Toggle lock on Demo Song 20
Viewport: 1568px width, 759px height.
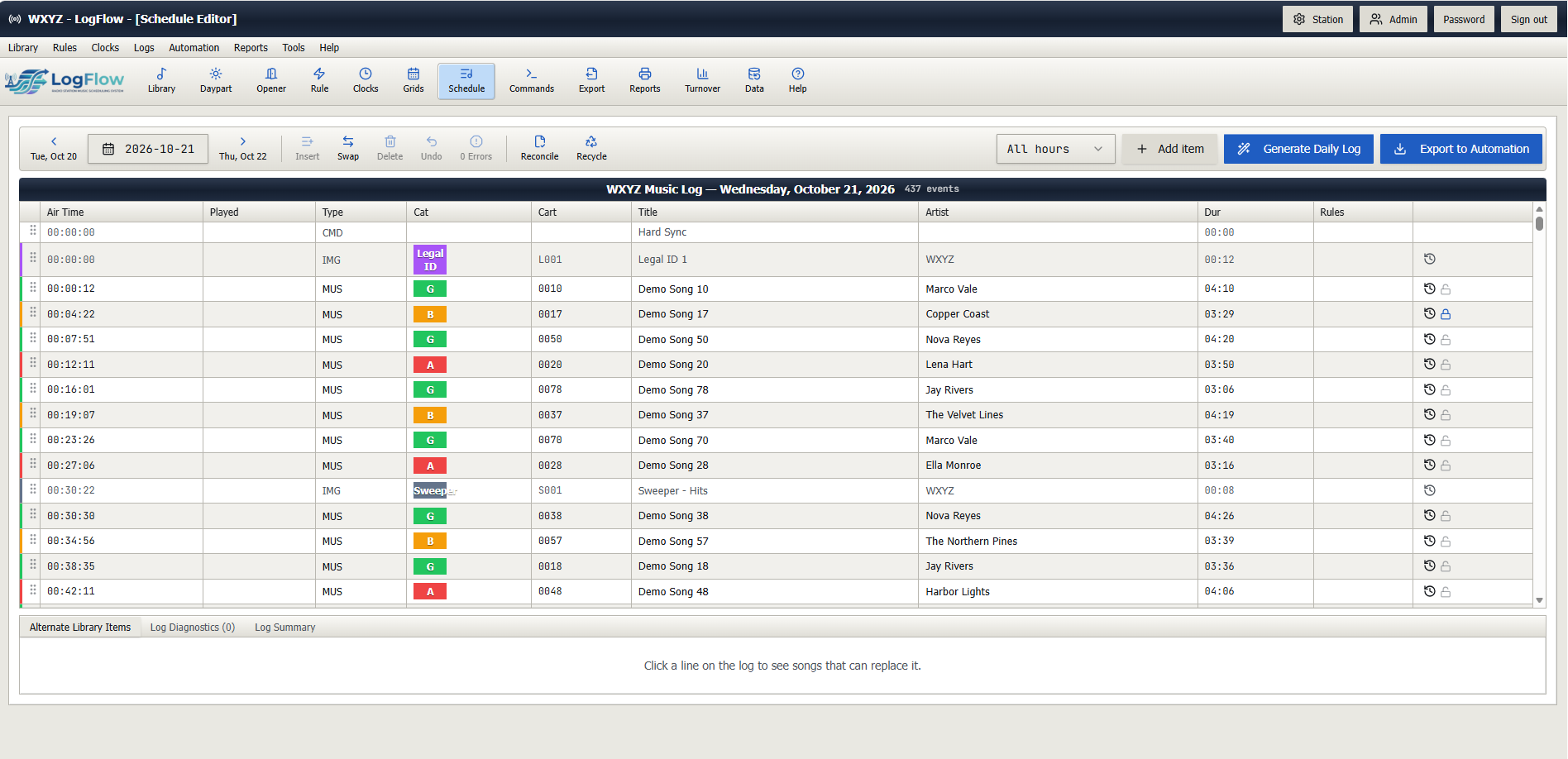tap(1446, 365)
